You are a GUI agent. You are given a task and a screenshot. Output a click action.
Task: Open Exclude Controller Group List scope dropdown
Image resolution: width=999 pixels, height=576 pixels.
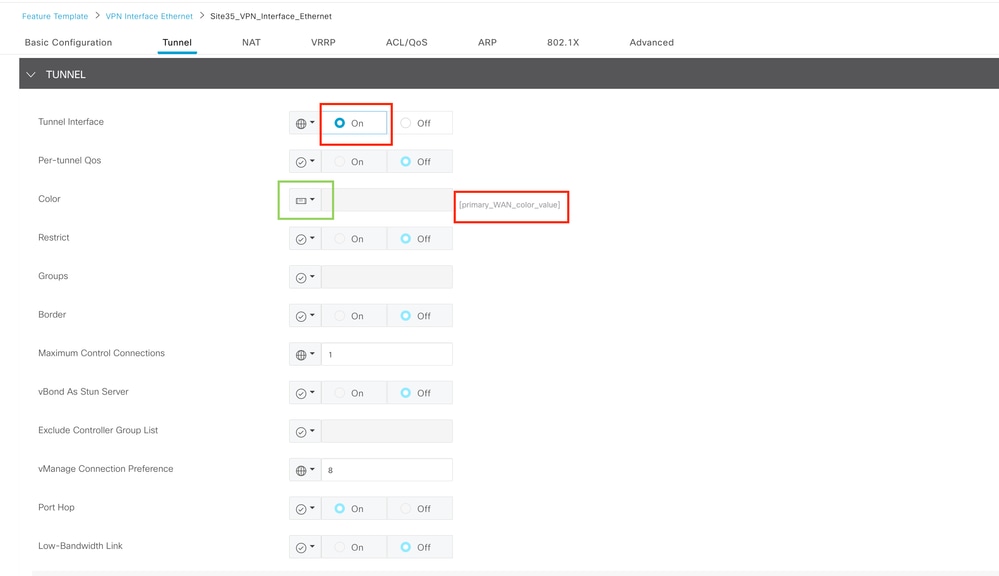click(x=305, y=431)
